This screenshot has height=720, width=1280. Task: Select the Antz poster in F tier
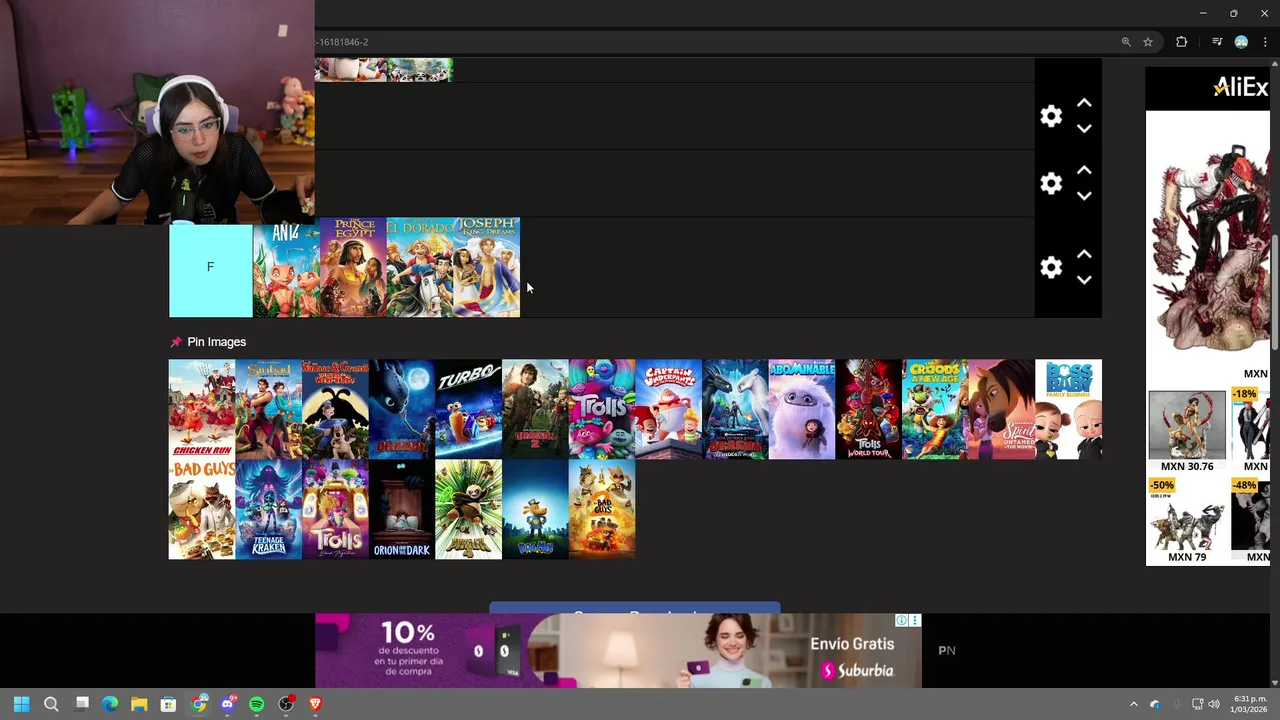286,267
